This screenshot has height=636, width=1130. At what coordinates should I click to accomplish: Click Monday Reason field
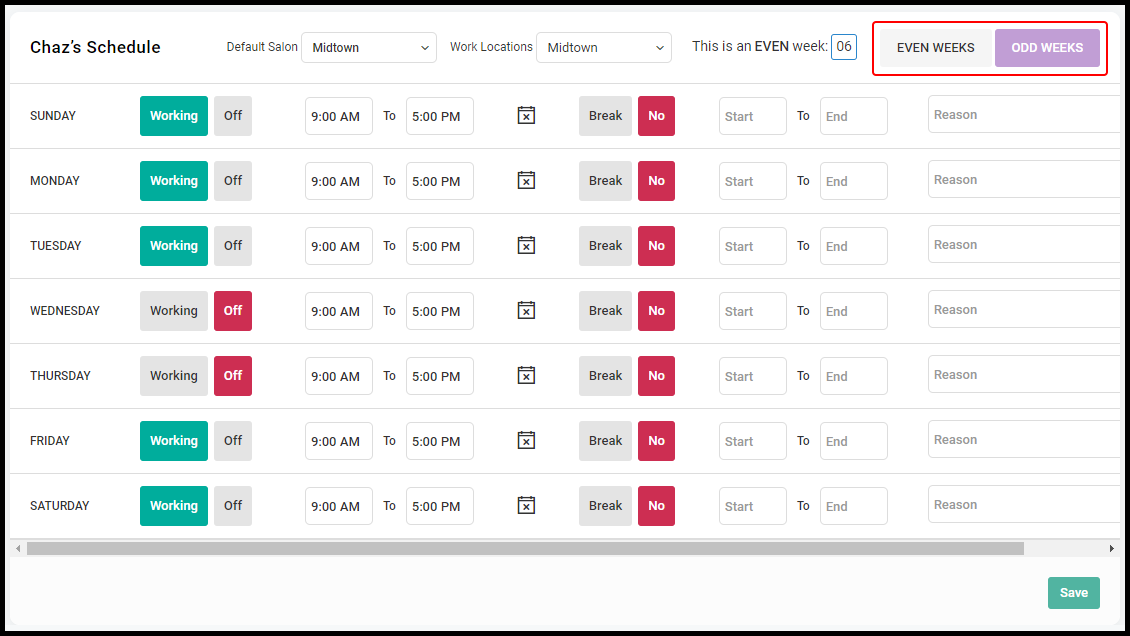(x=1025, y=179)
